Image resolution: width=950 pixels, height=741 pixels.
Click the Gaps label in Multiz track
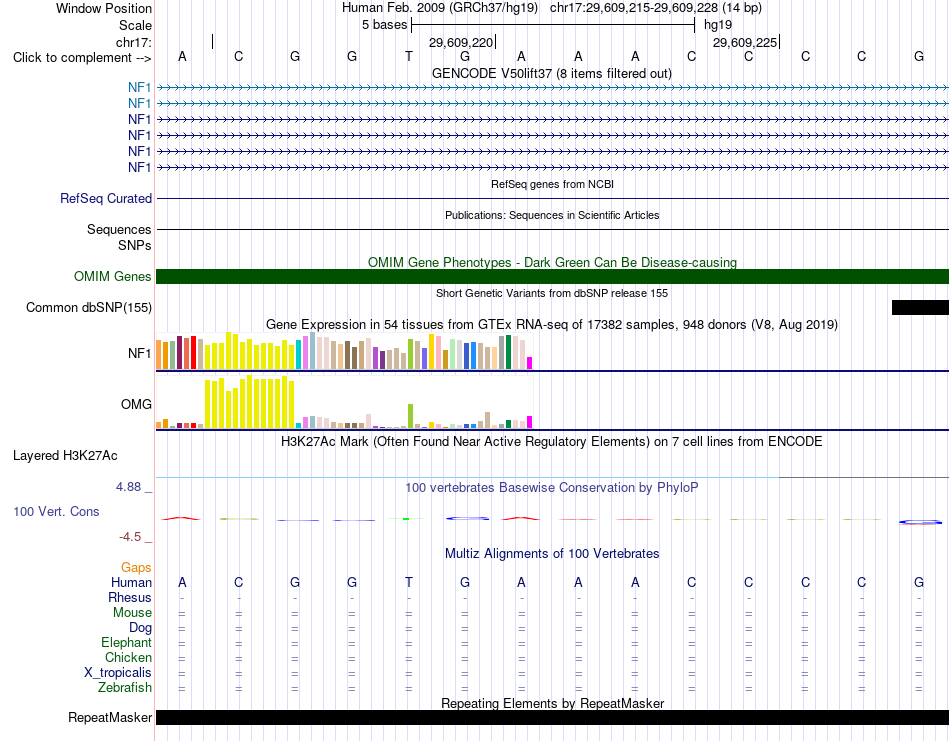tap(136, 568)
